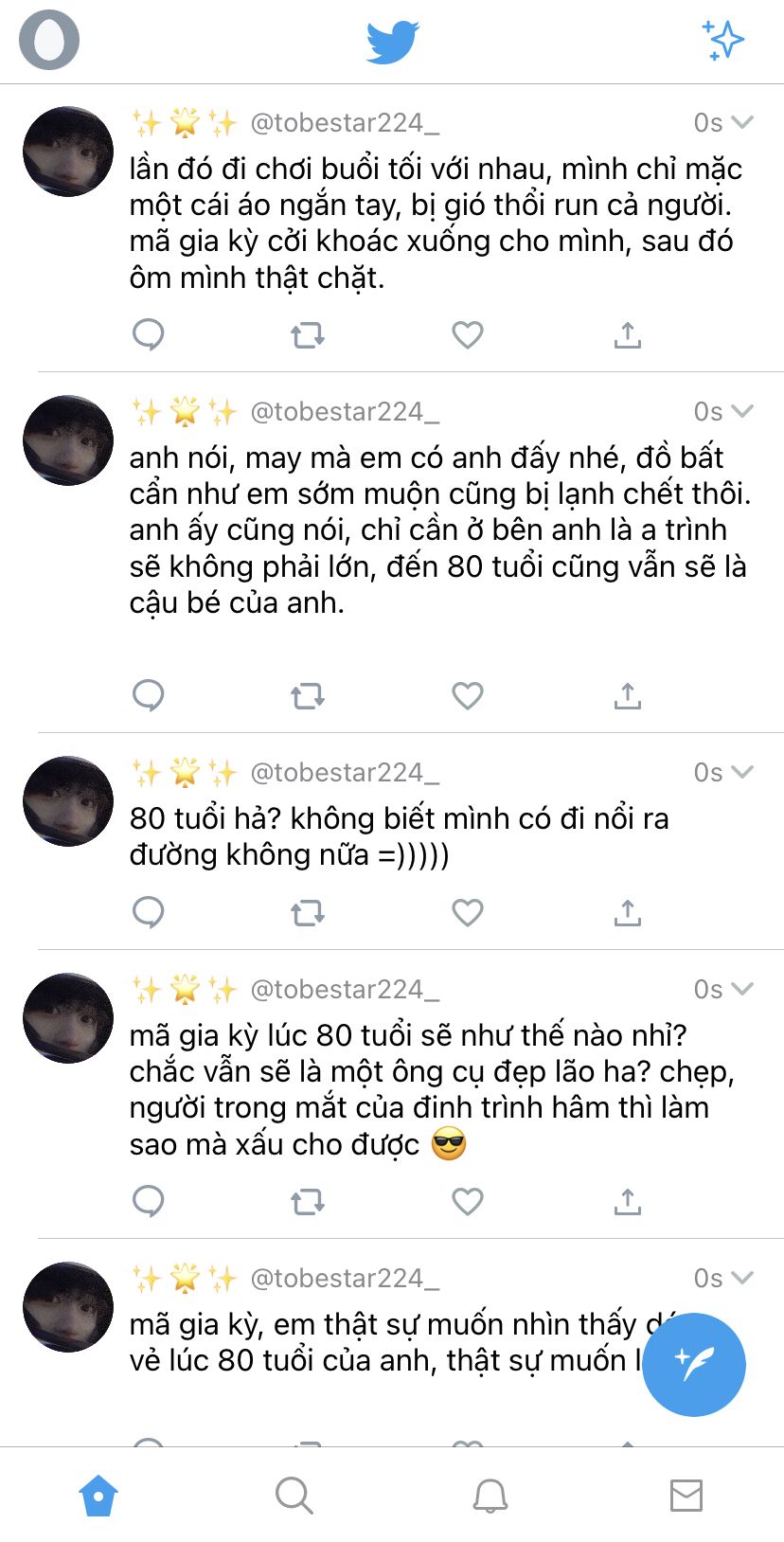The width and height of the screenshot is (784, 1542).
Task: Compose a new tweet with feather button
Action: (694, 1364)
